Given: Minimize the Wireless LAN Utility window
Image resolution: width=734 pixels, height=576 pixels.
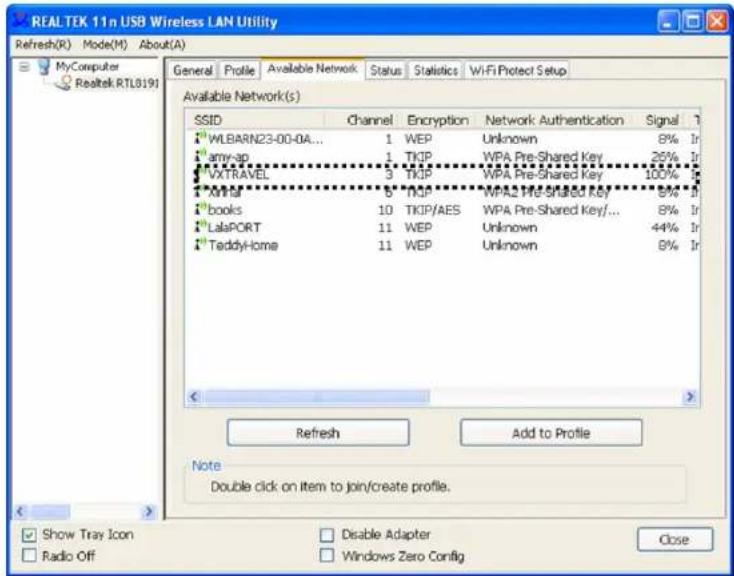Looking at the screenshot, I should click(x=668, y=22).
